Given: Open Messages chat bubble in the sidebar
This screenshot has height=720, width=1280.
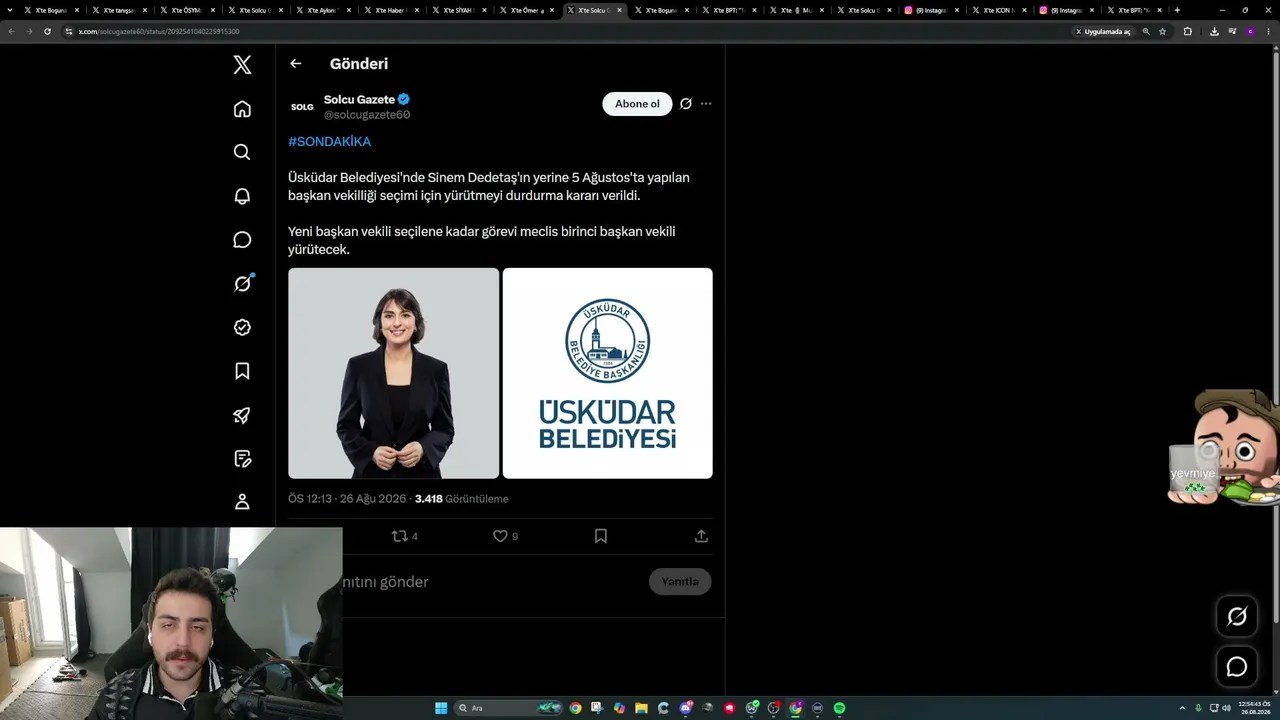Looking at the screenshot, I should (x=242, y=240).
